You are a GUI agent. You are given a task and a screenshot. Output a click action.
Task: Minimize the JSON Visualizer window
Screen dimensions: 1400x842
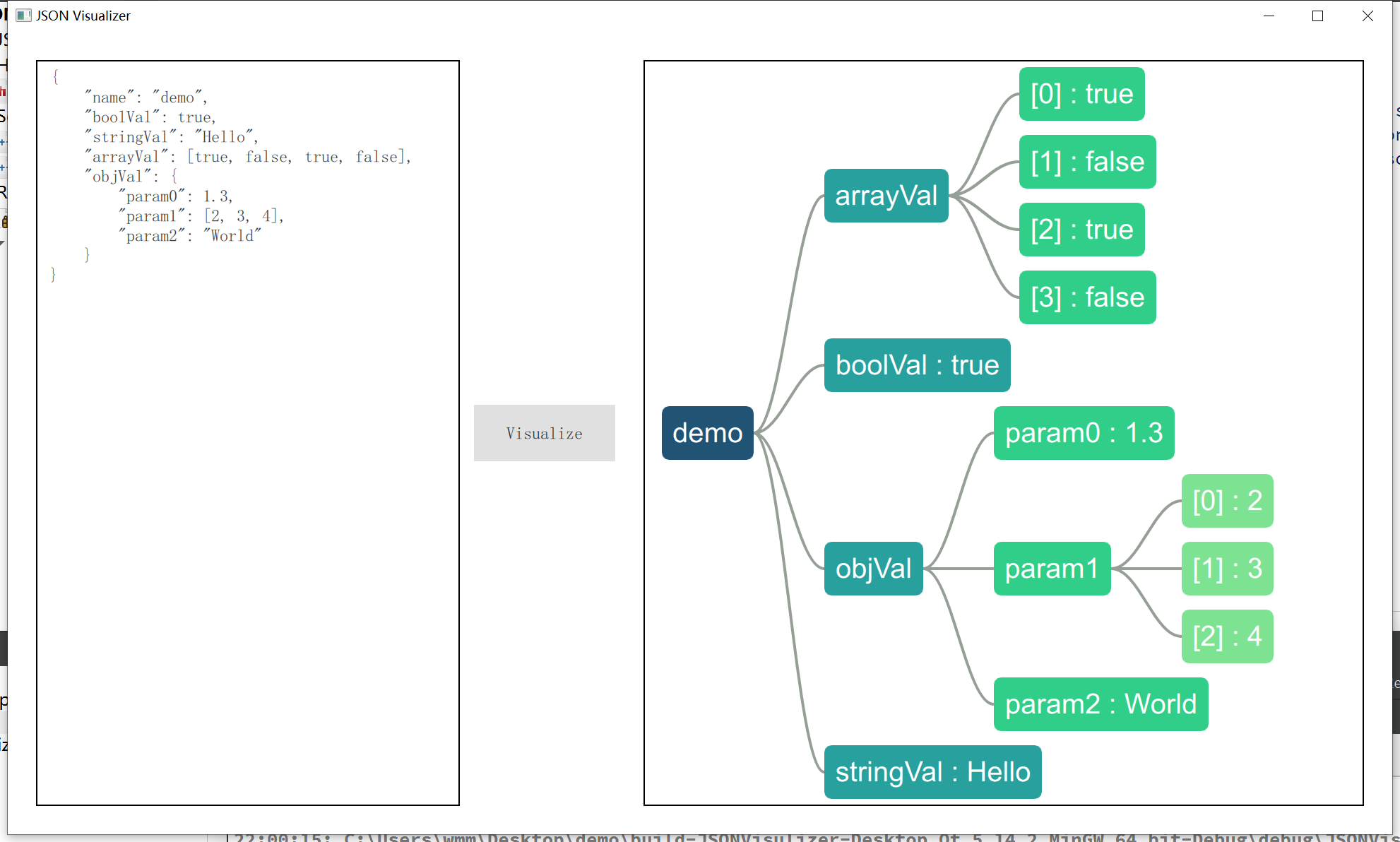(x=1269, y=16)
